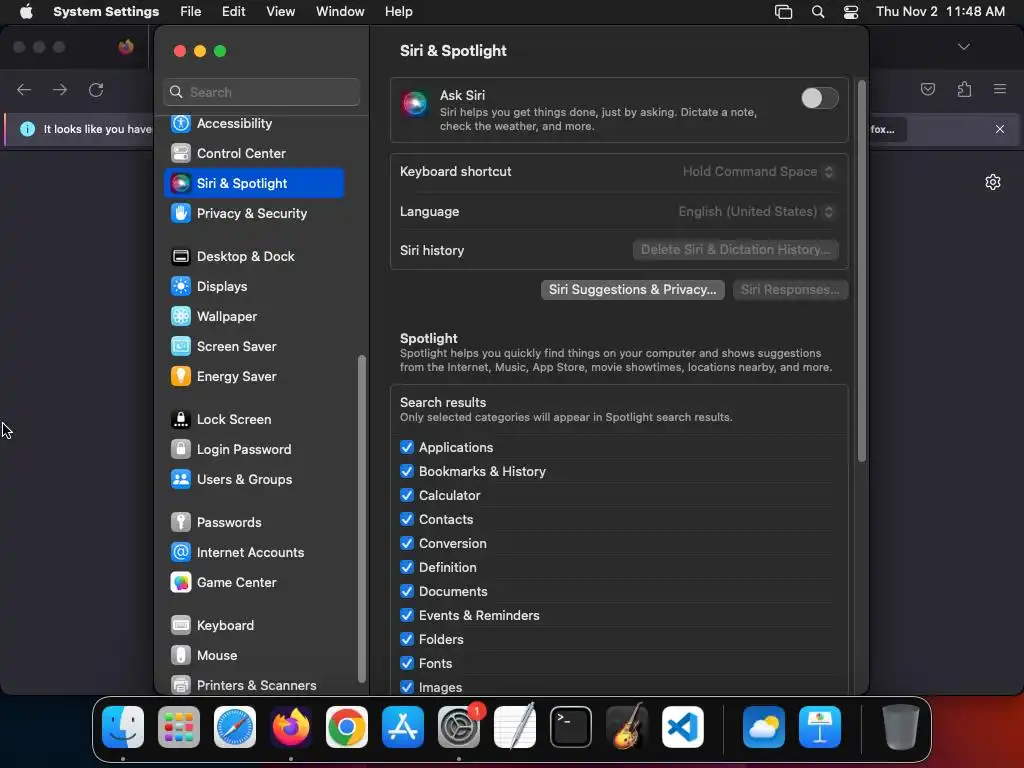
Task: Open the Lock Screen icon
Action: (181, 419)
